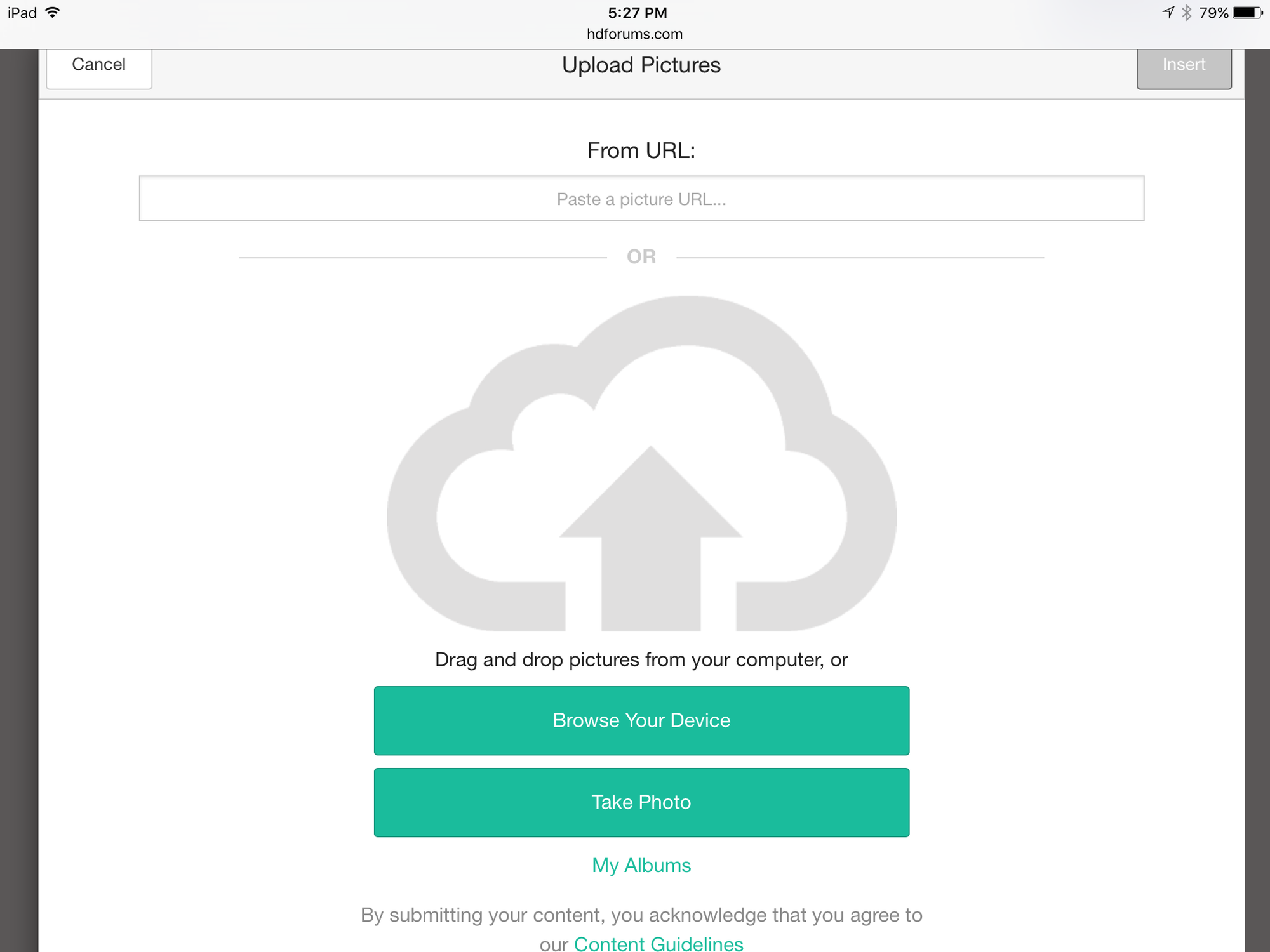Open the My Albums link
1270x952 pixels.
(x=641, y=865)
